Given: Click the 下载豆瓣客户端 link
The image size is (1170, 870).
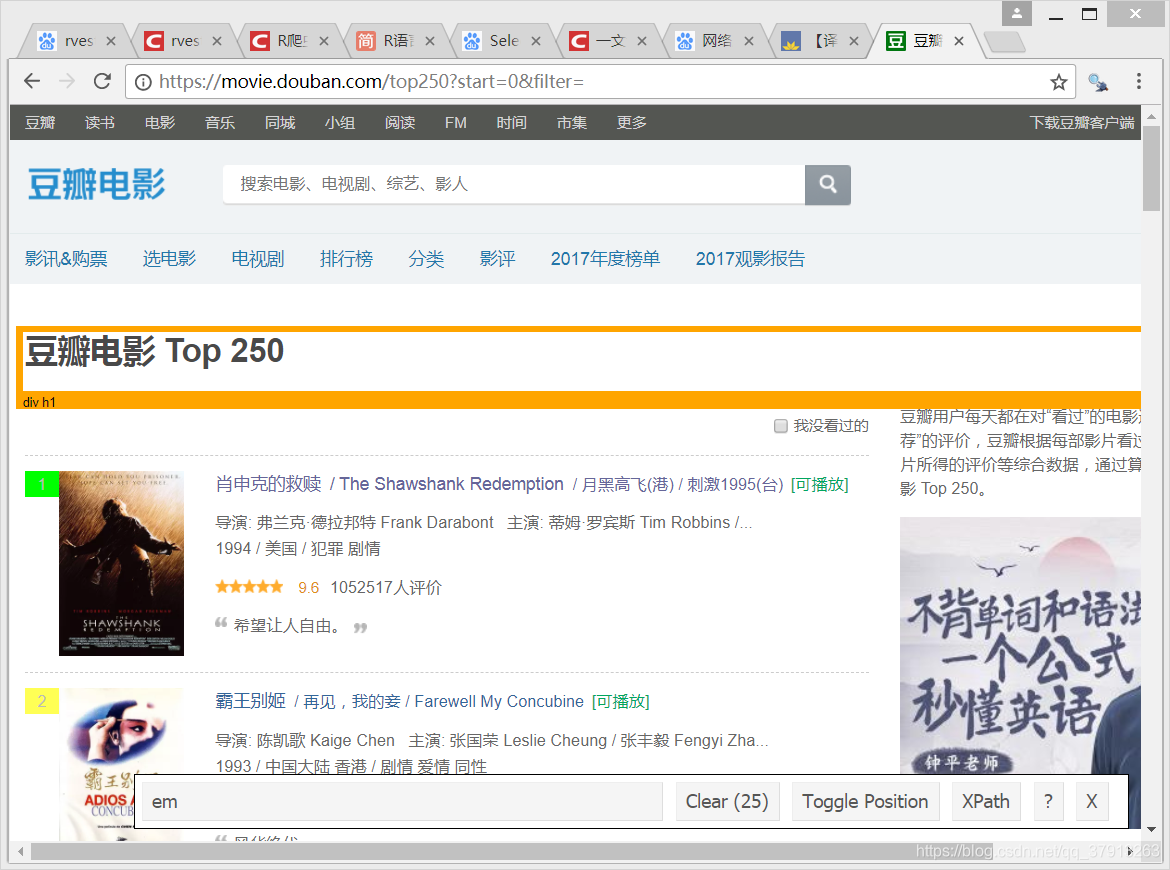Looking at the screenshot, I should [1082, 122].
